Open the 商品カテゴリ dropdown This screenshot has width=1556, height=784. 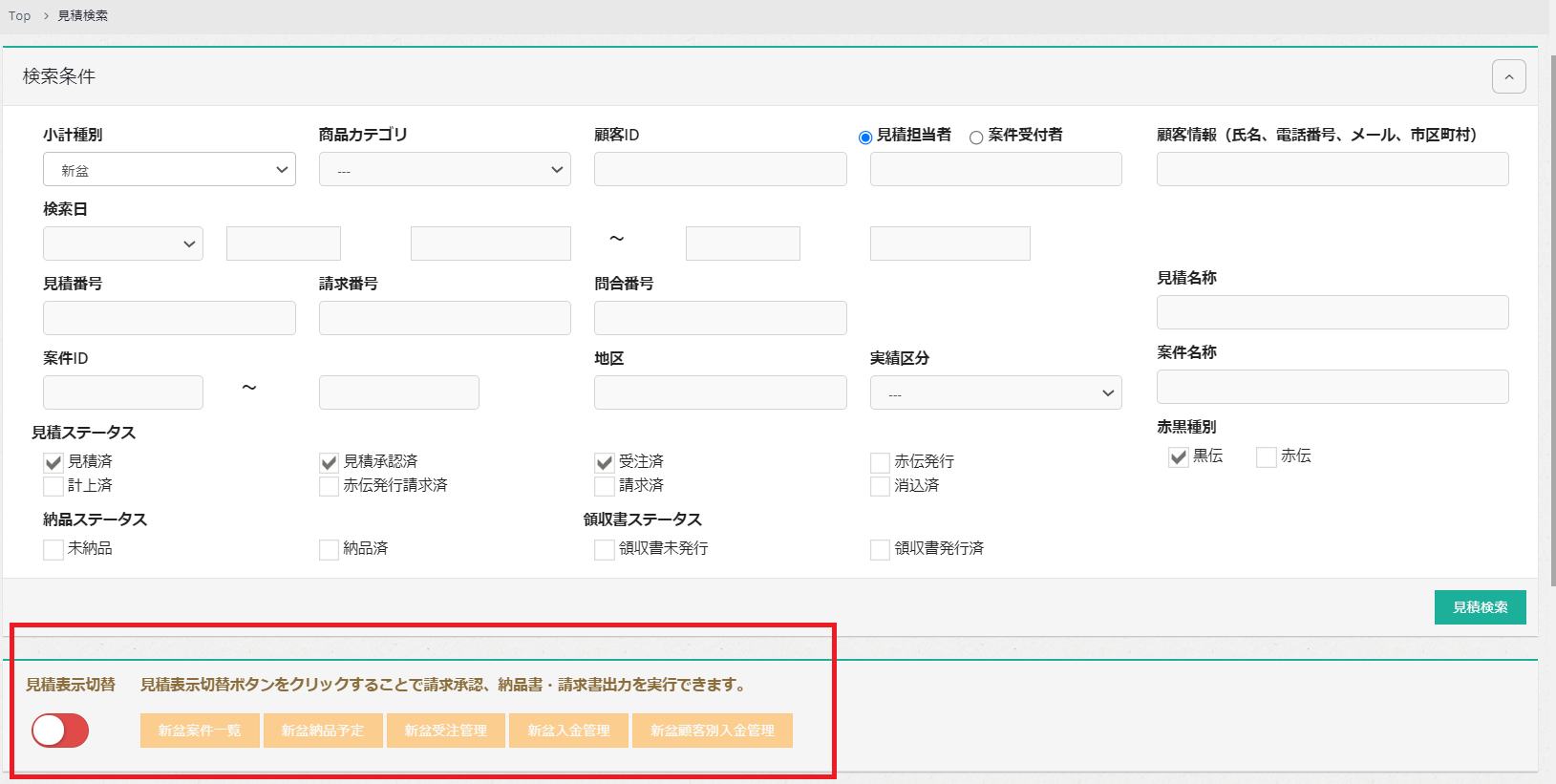(x=444, y=170)
